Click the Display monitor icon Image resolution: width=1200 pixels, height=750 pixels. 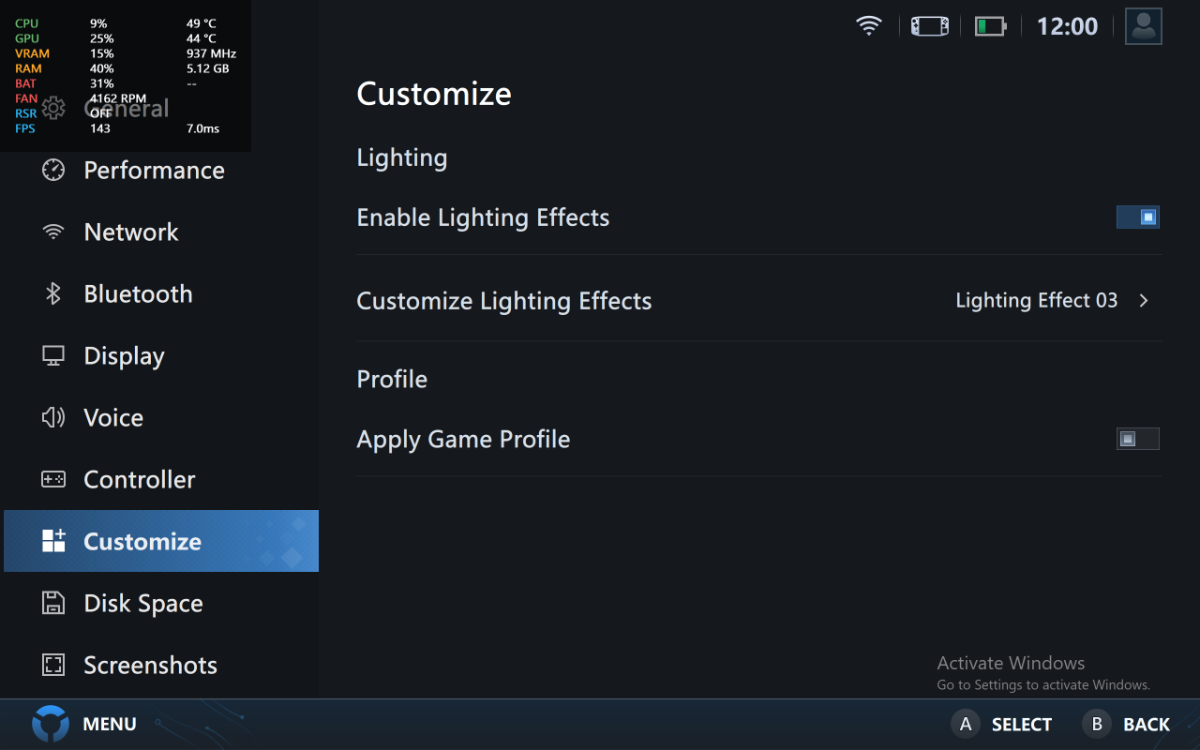pyautogui.click(x=53, y=356)
